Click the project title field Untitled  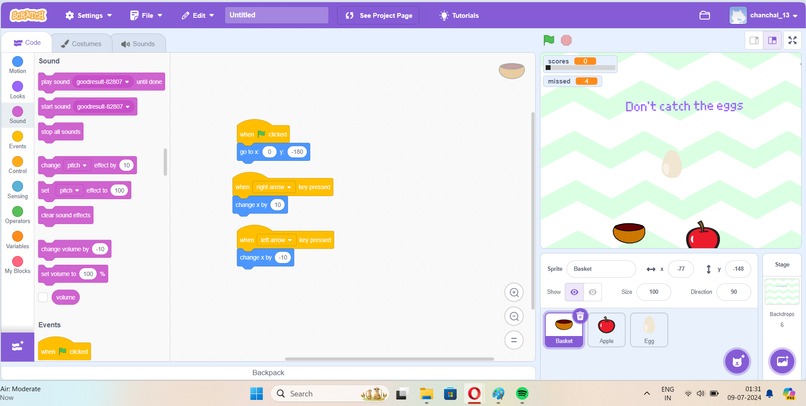click(x=277, y=15)
